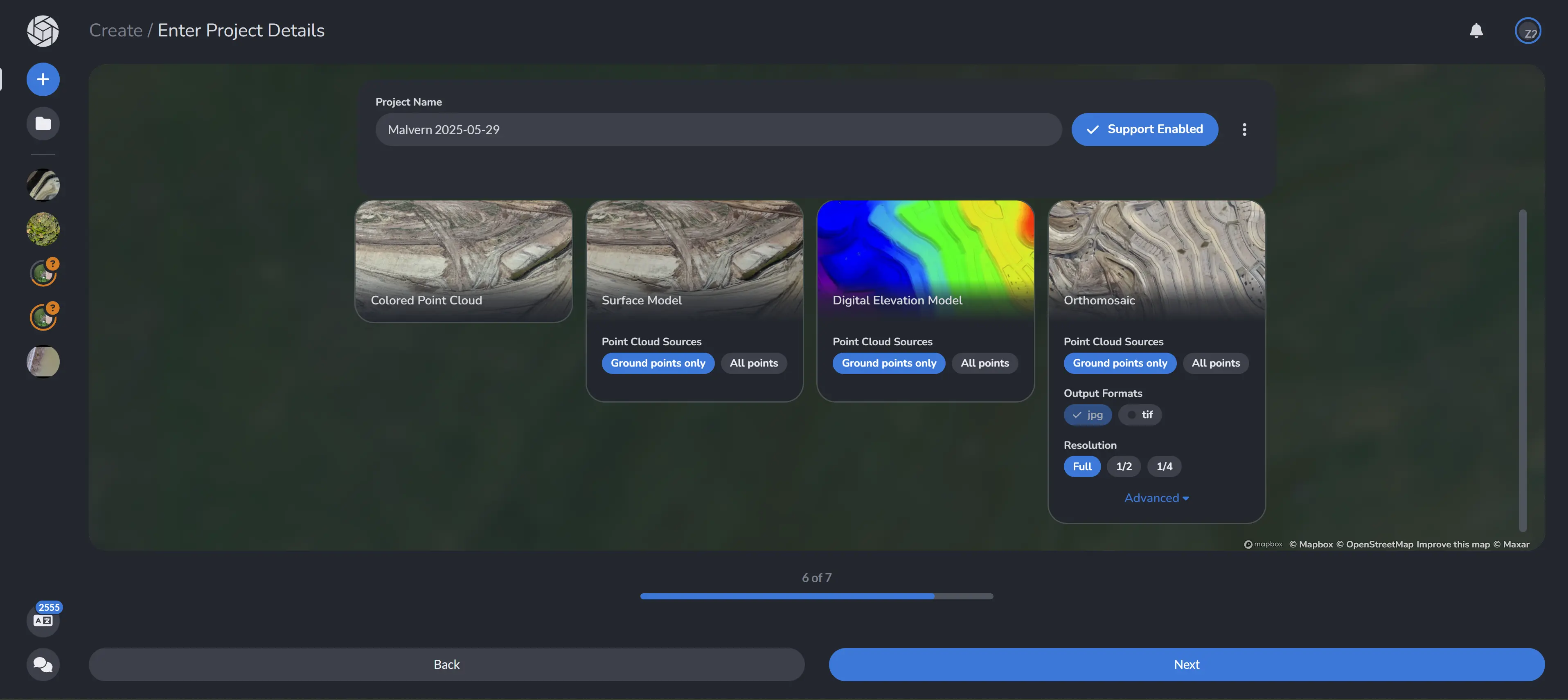Click the blue plus create project button
The width and height of the screenshot is (1568, 700).
pos(43,79)
